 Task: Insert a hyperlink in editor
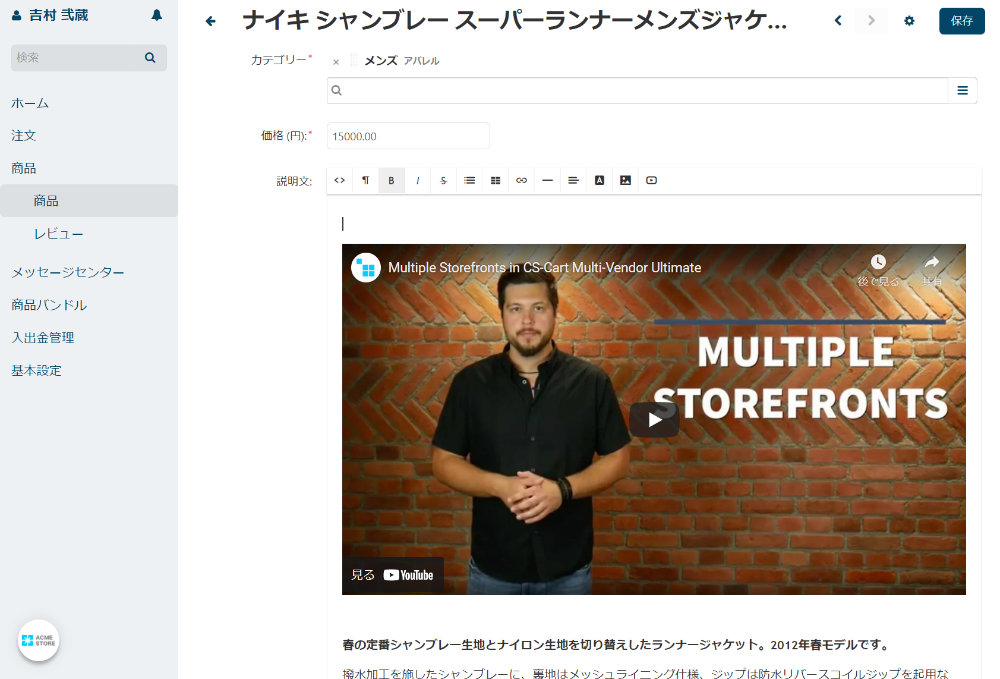click(x=522, y=180)
